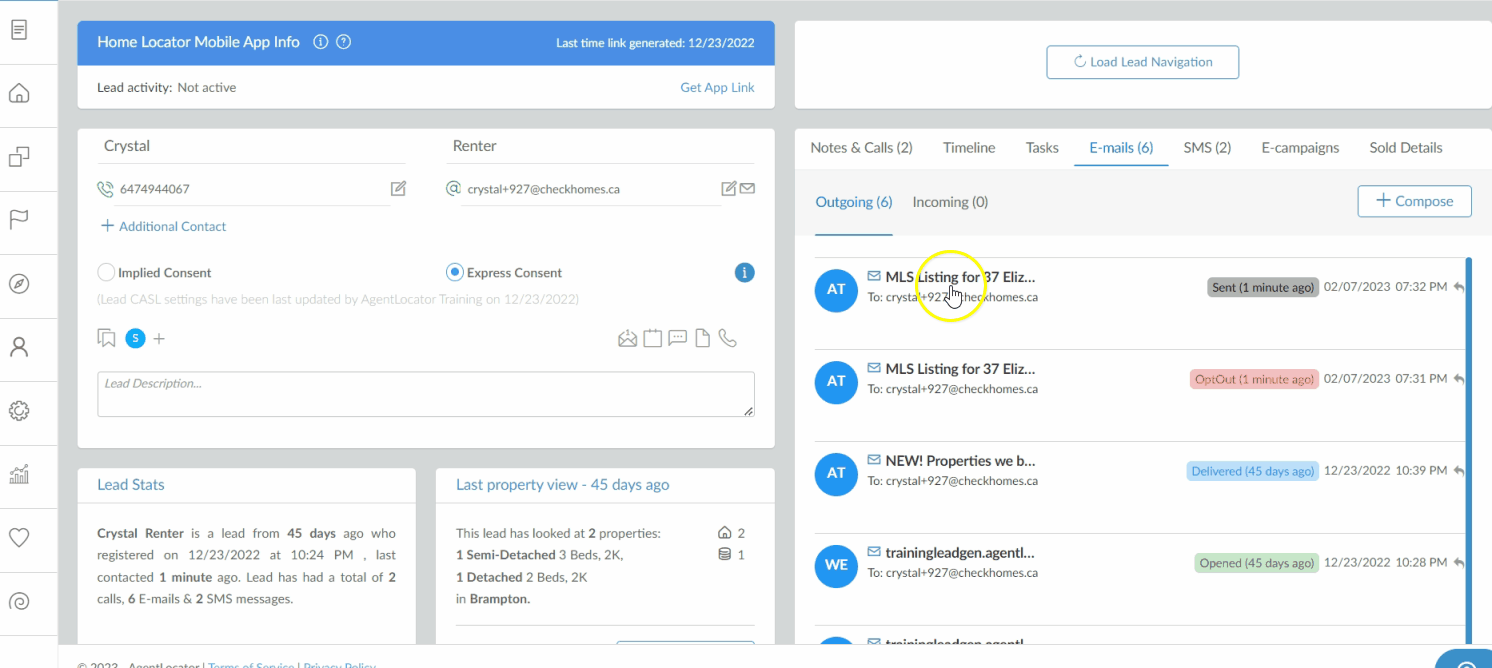The width and height of the screenshot is (1492, 668).
Task: Click the document note icon in lead actions row
Action: 702,338
